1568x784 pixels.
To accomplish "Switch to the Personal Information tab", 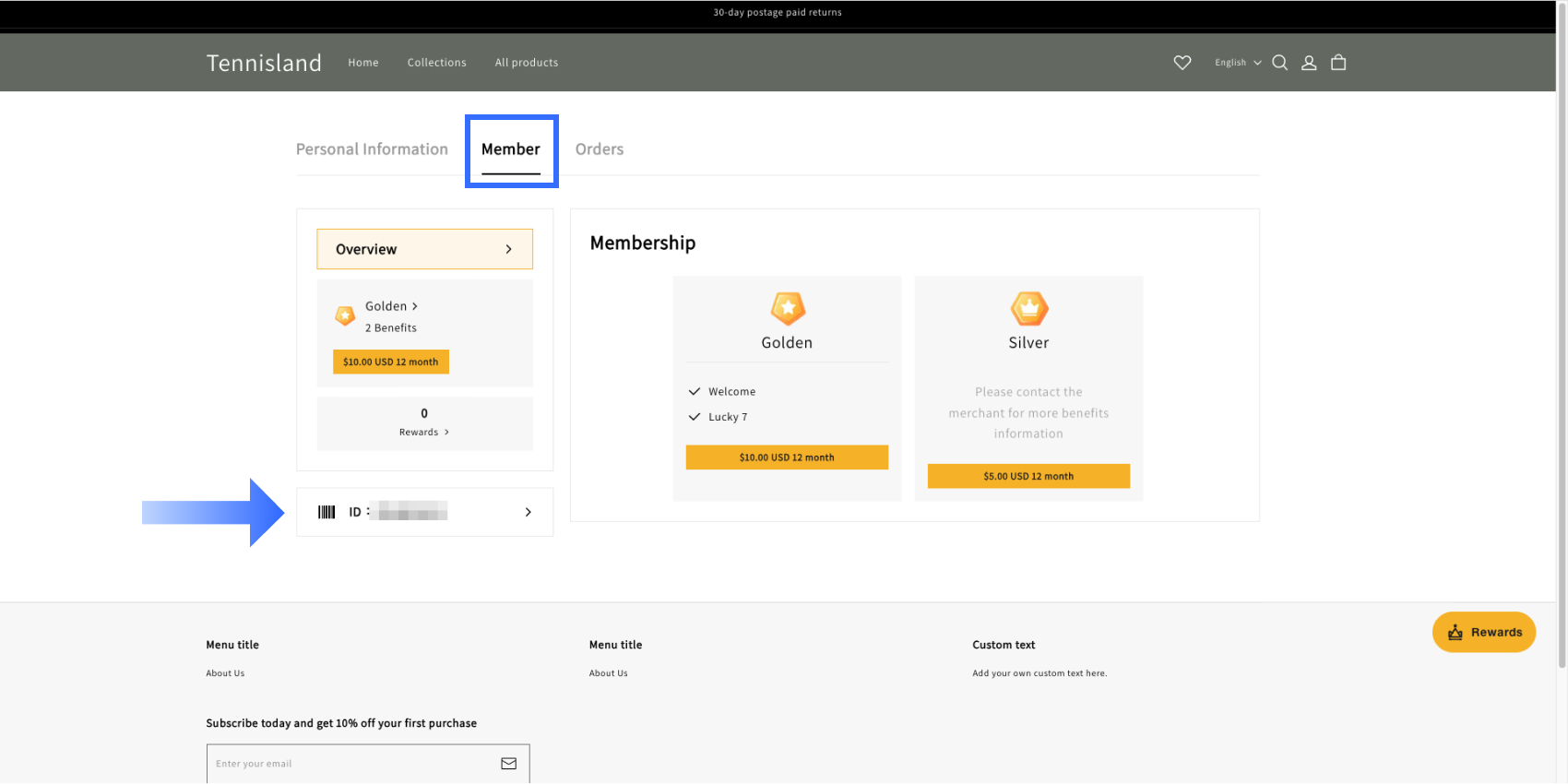I will tap(372, 149).
